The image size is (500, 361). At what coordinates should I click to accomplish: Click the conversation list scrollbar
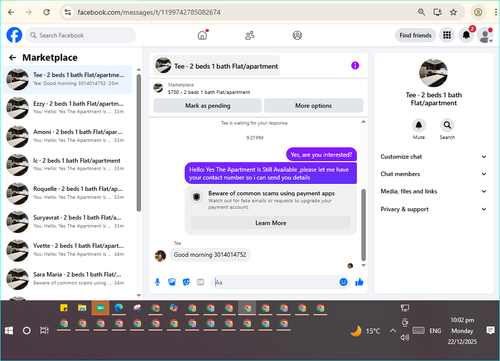(x=139, y=143)
